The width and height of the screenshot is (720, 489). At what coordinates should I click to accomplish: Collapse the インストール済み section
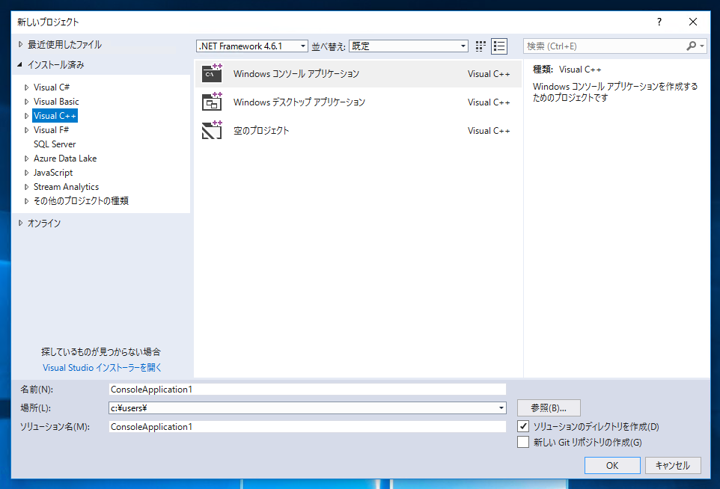(20, 65)
